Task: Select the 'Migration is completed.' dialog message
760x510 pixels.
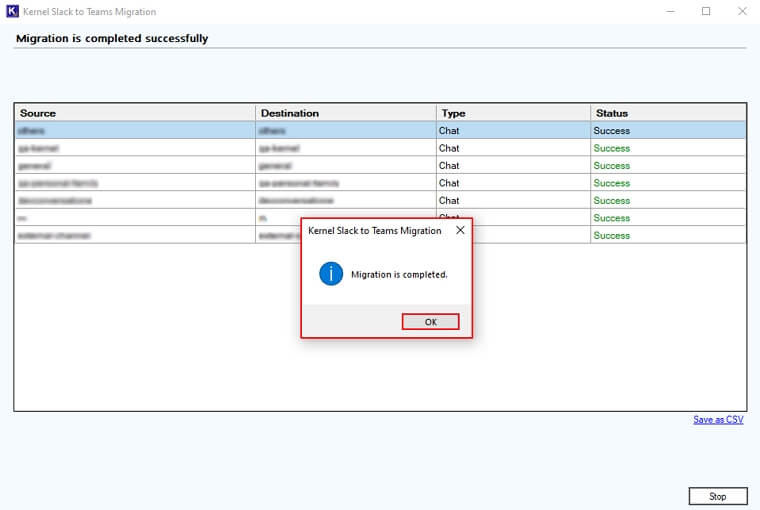Action: tap(399, 274)
